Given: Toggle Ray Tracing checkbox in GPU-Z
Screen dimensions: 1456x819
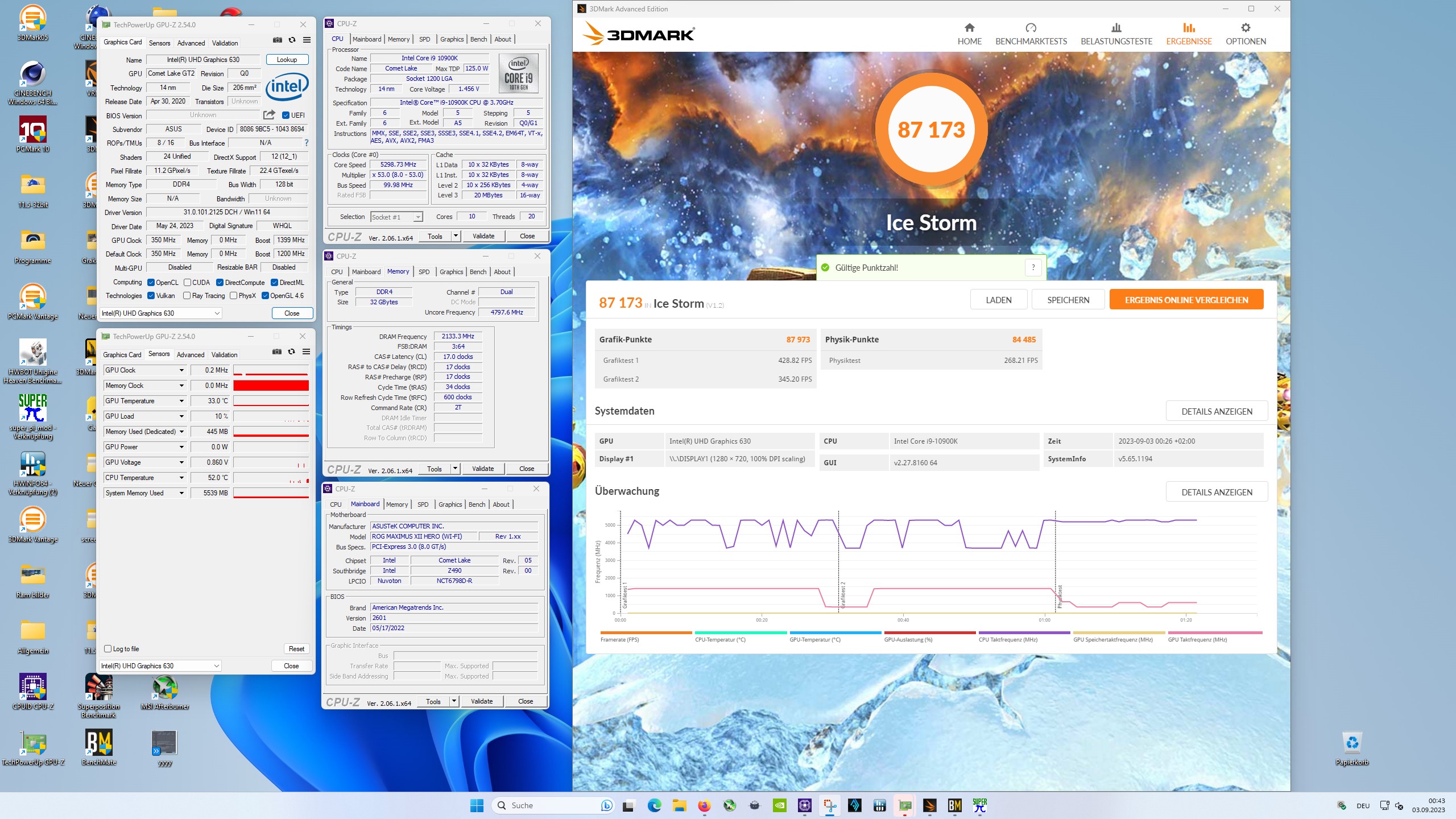Looking at the screenshot, I should [187, 295].
